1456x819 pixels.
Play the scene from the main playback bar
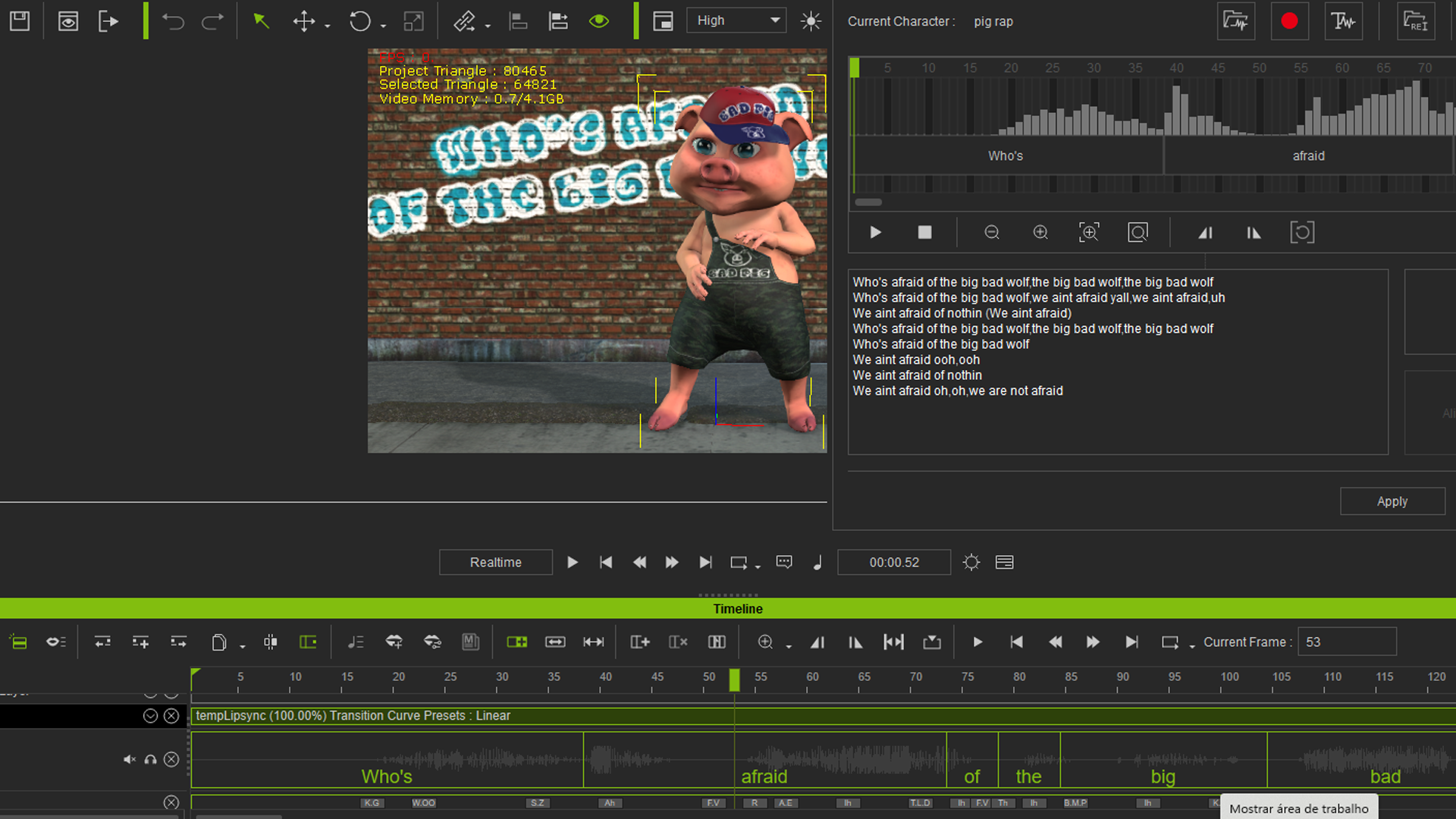[x=573, y=562]
